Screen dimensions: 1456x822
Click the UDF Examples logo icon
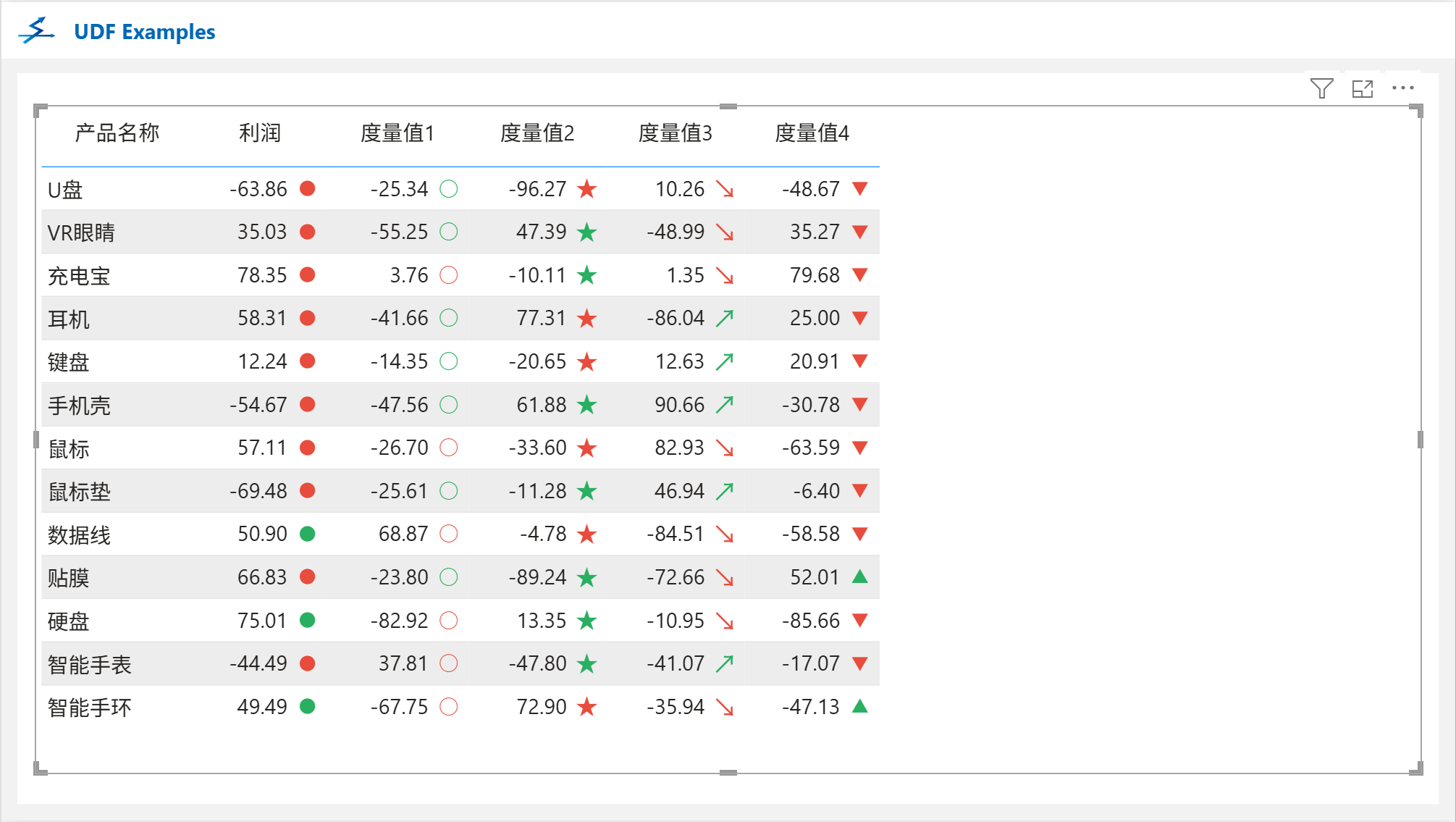[37, 31]
